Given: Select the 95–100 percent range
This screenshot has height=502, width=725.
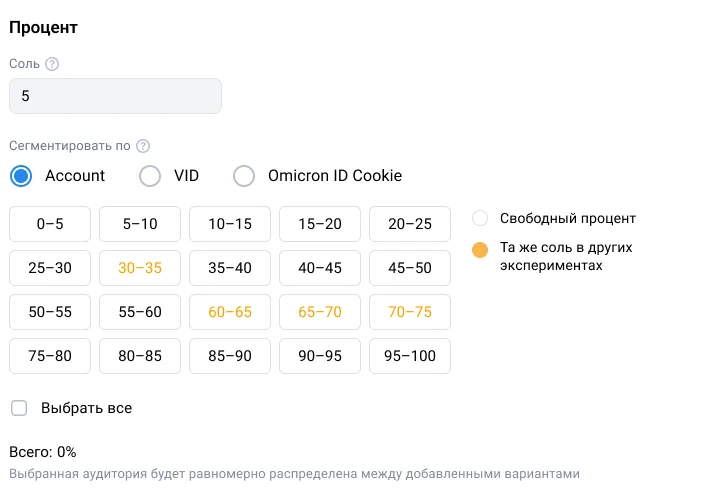Looking at the screenshot, I should click(x=410, y=356).
